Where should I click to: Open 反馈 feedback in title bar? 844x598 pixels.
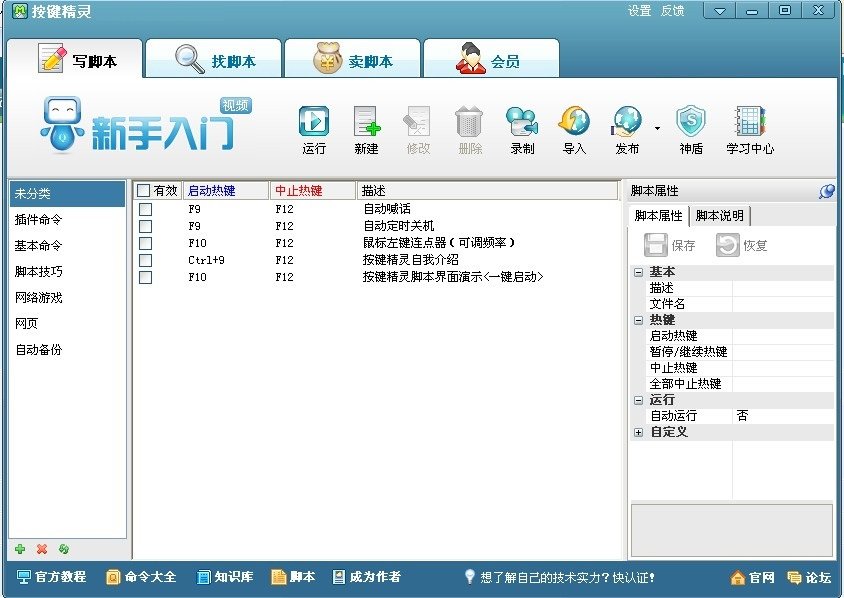(672, 11)
